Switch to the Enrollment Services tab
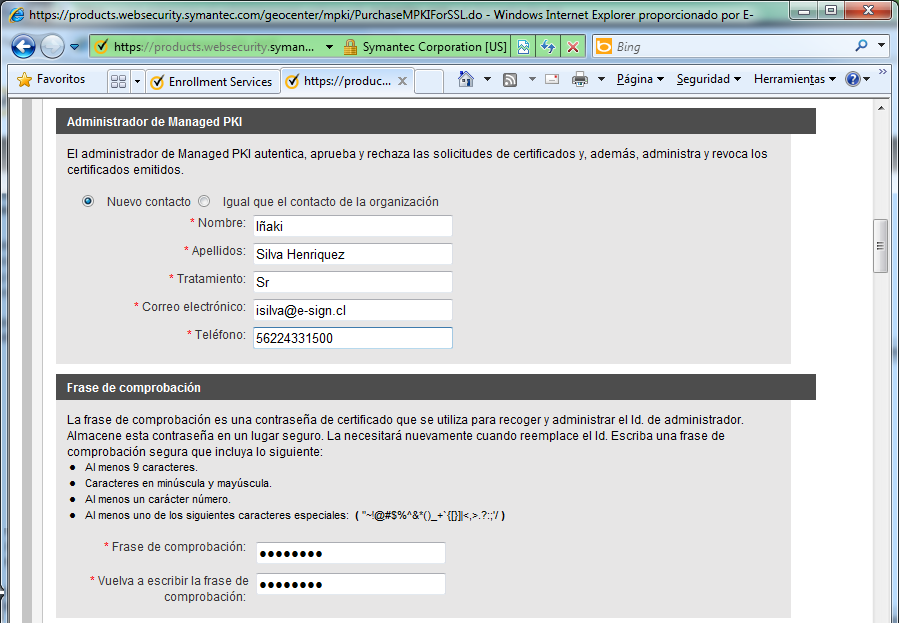The width and height of the screenshot is (899, 623). click(211, 81)
